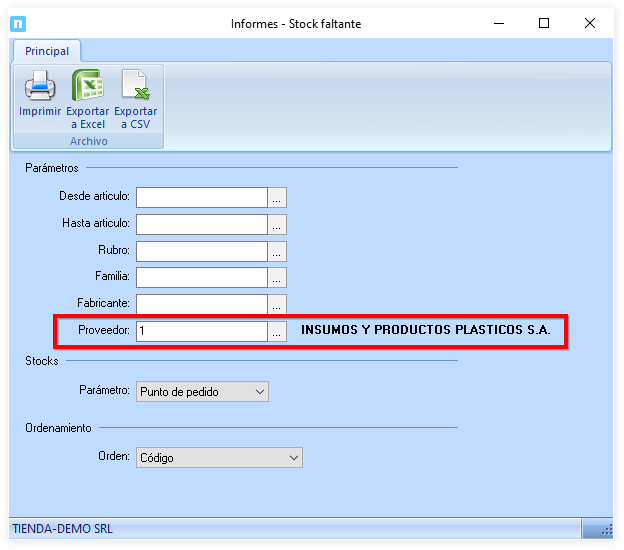This screenshot has height=550, width=624.
Task: Click the Fabricante text field
Action: tap(202, 303)
